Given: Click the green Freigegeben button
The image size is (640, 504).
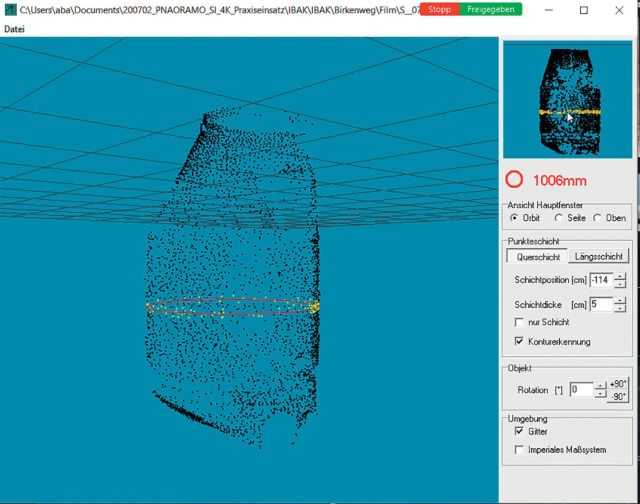Looking at the screenshot, I should click(x=493, y=9).
